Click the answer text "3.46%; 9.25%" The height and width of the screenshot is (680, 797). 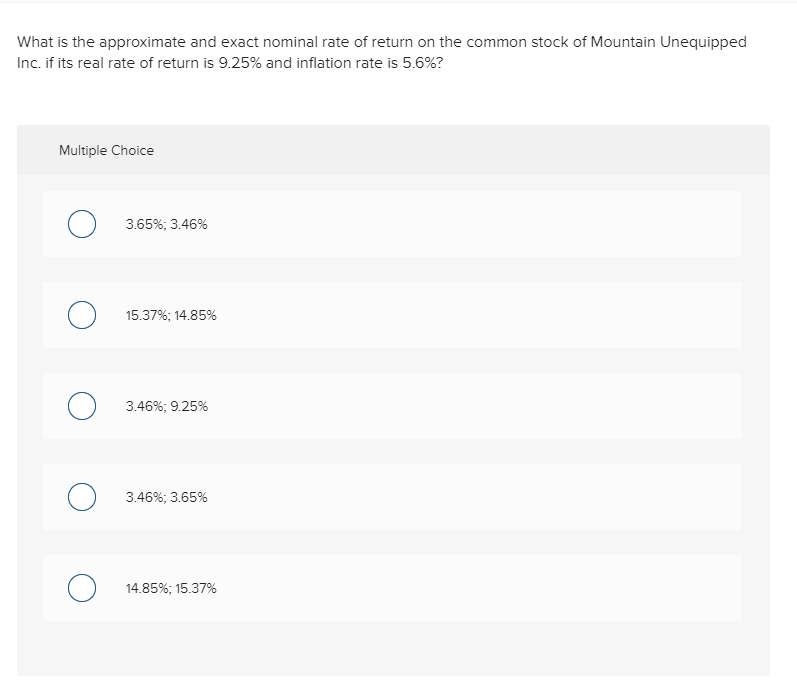[x=167, y=406]
